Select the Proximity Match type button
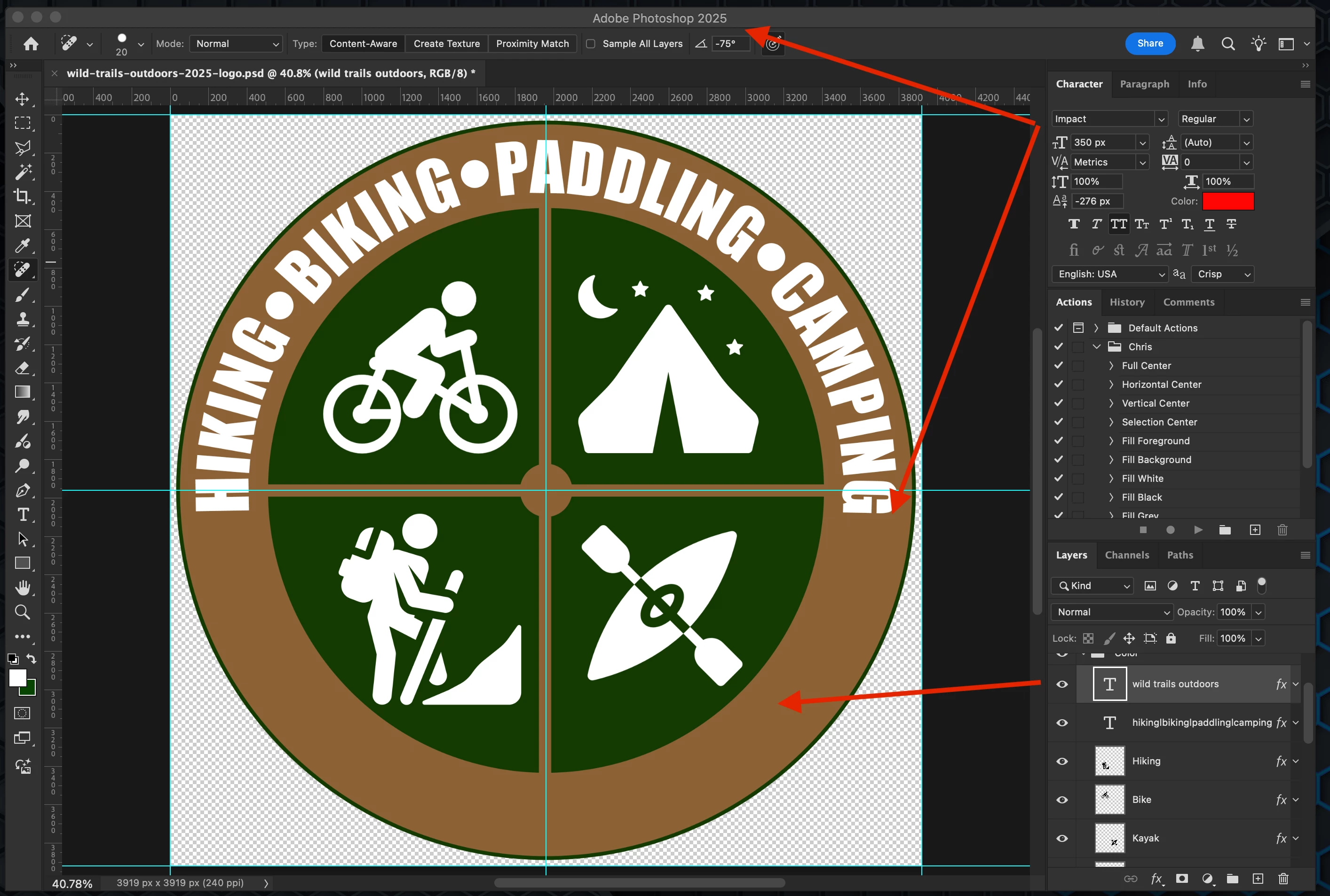 (x=532, y=44)
